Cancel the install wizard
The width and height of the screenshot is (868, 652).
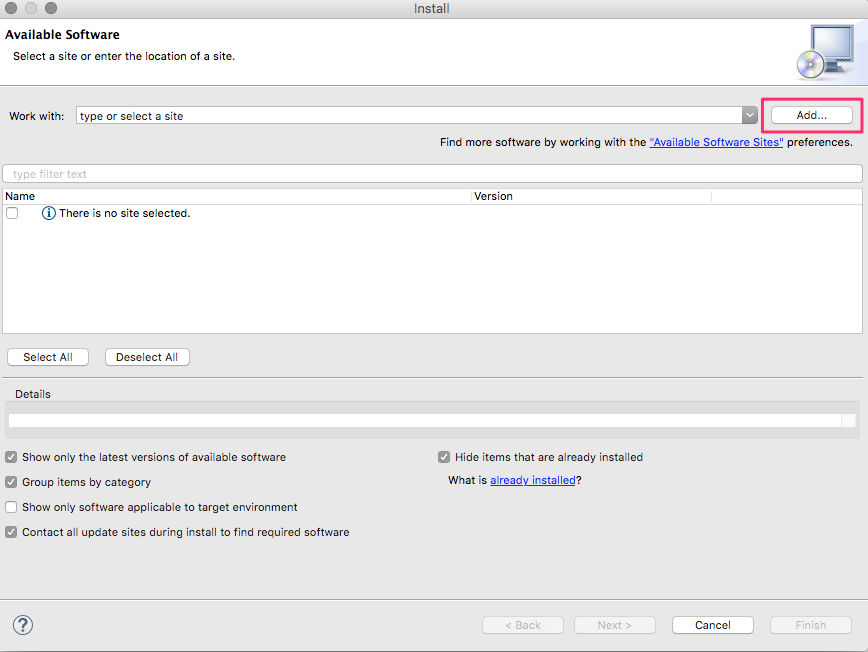point(712,624)
